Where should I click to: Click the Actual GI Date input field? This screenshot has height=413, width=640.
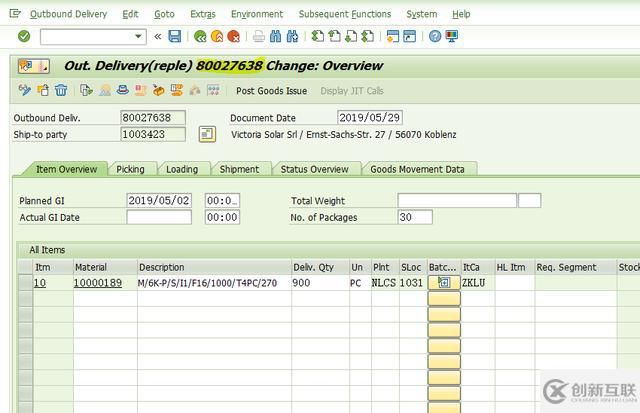point(159,217)
